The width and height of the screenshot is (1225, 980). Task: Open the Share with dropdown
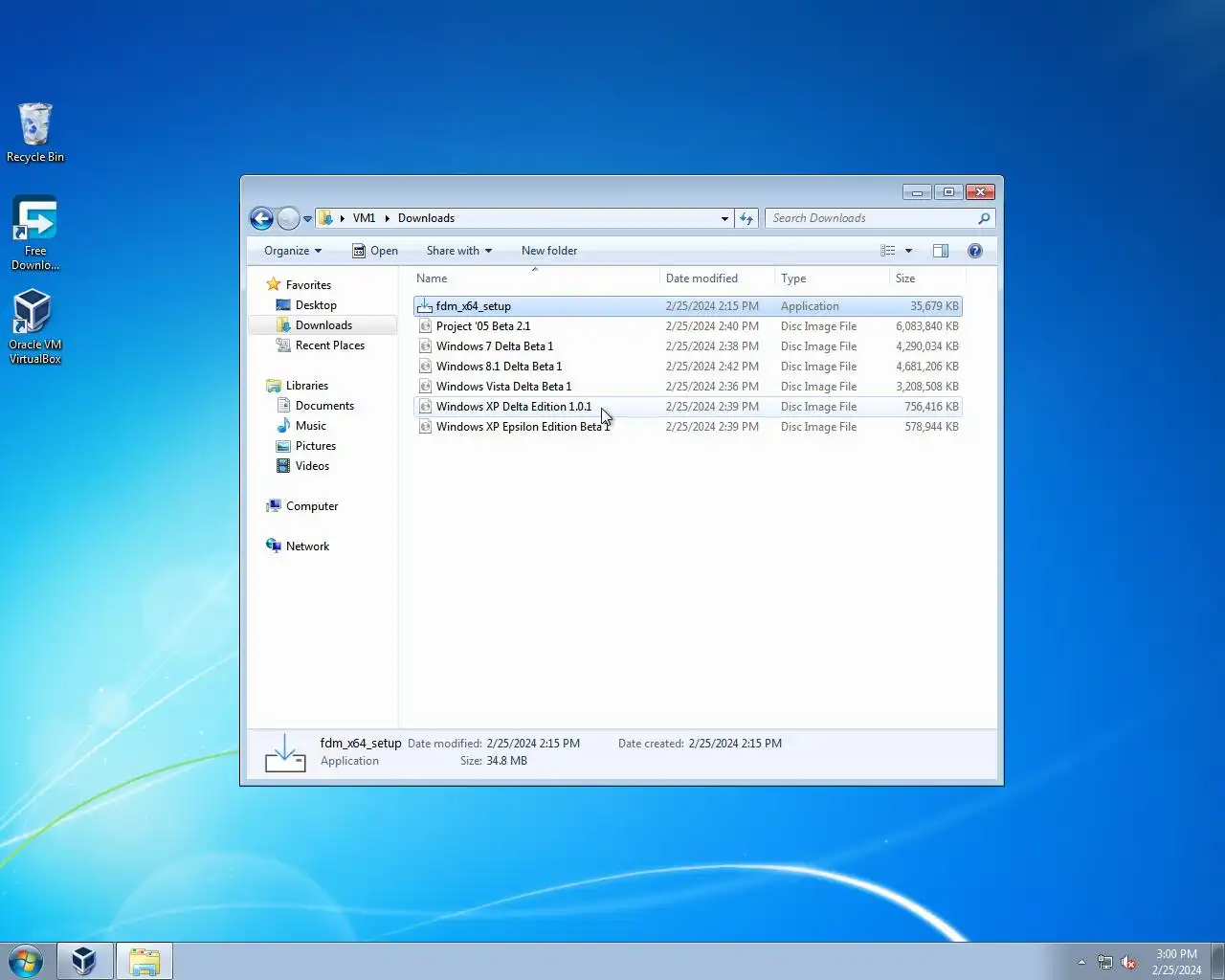coord(458,251)
